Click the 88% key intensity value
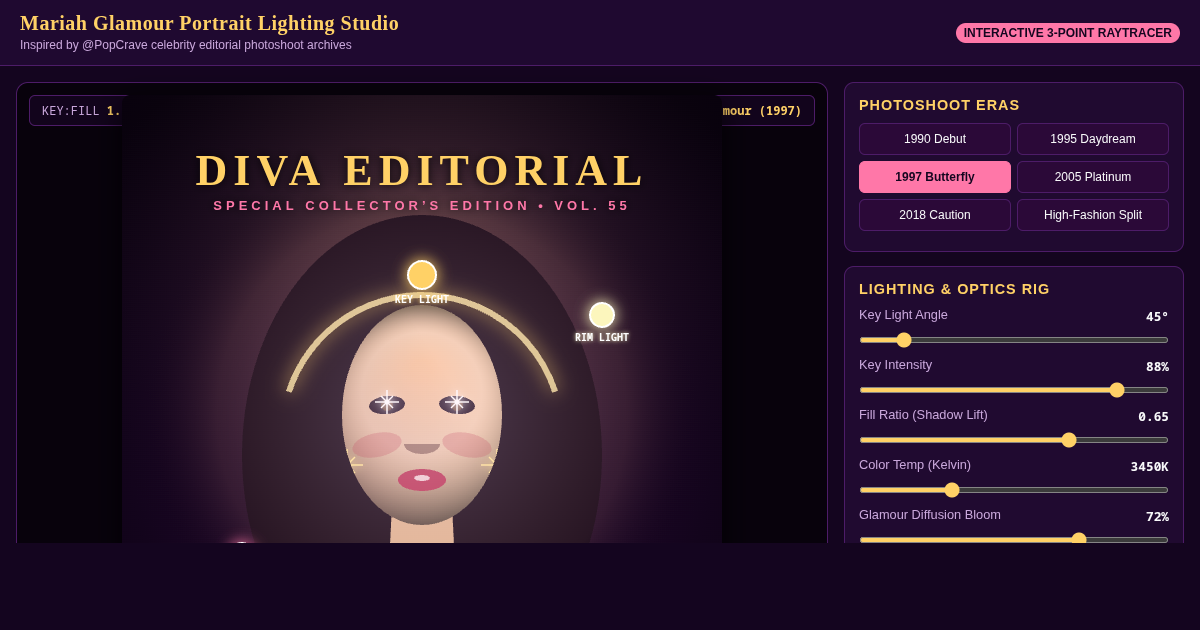The height and width of the screenshot is (630, 1200). click(1157, 367)
